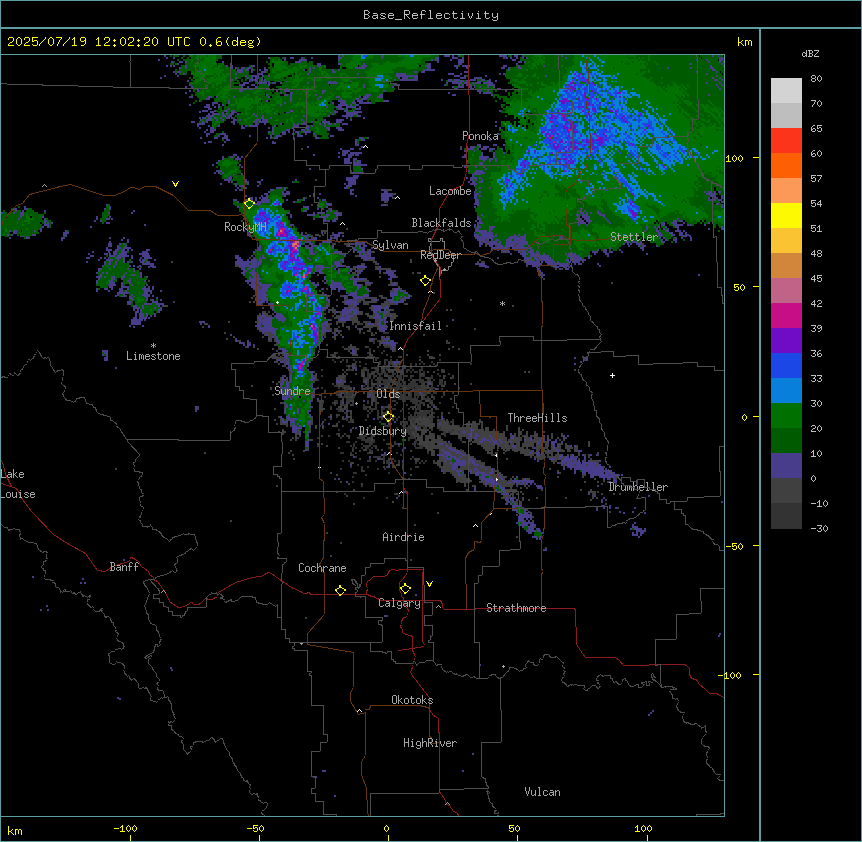Click the Lacombe town label
The height and width of the screenshot is (842, 862).
(x=450, y=191)
